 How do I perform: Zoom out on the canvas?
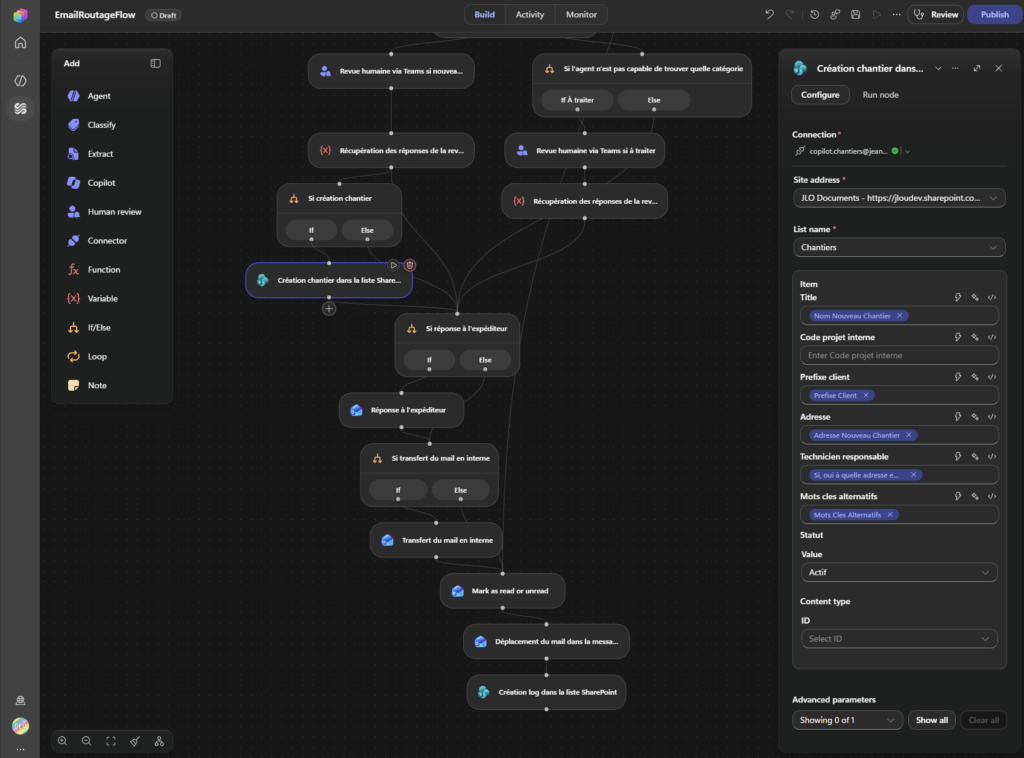tap(86, 741)
